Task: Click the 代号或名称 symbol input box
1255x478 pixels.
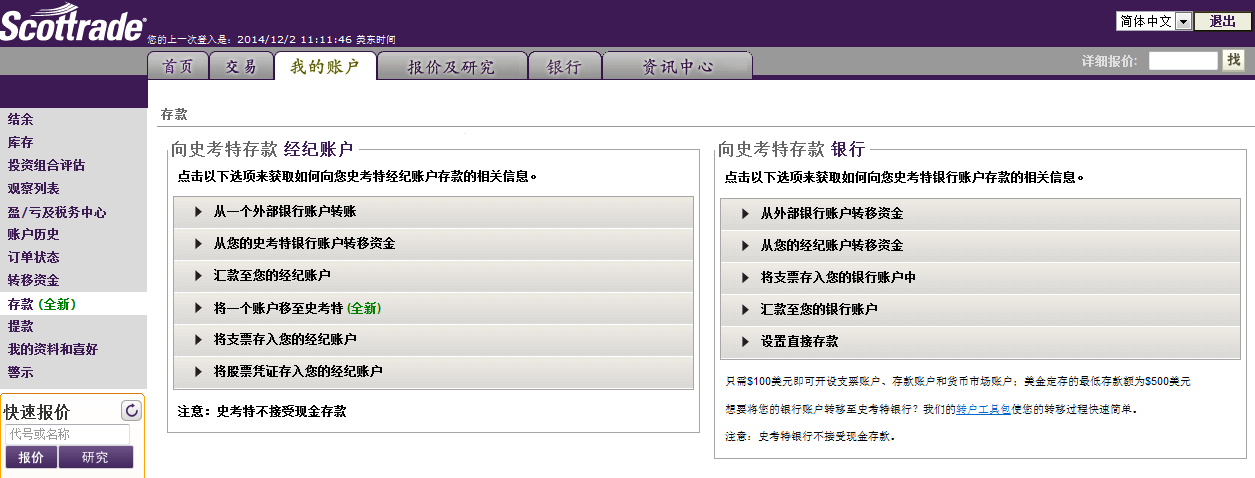Action: click(x=68, y=434)
